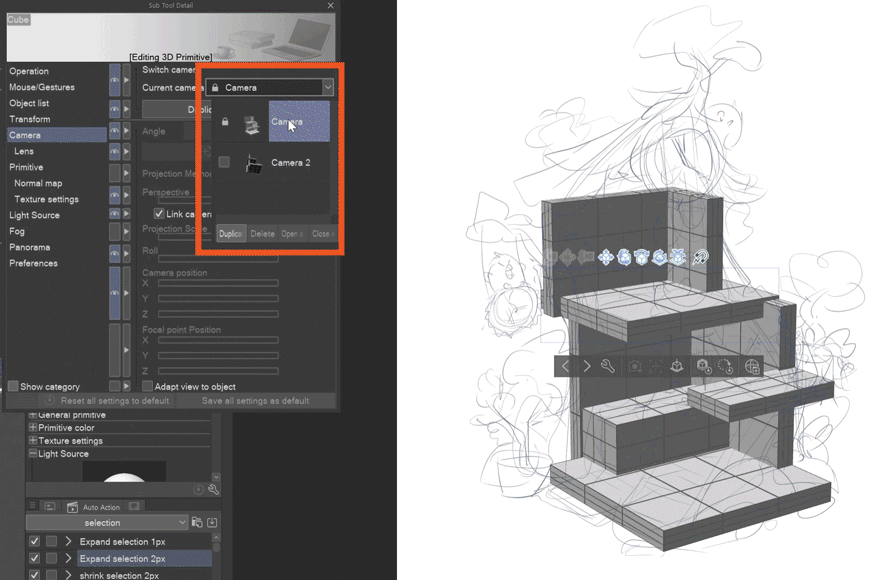Screen dimensions: 894x580
Task: Click Close button in camera list popup
Action: [x=323, y=234]
